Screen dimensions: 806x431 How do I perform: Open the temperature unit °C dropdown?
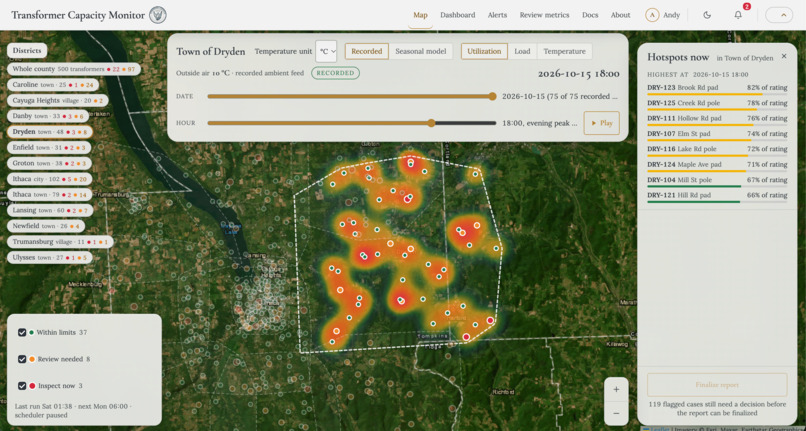[x=326, y=51]
